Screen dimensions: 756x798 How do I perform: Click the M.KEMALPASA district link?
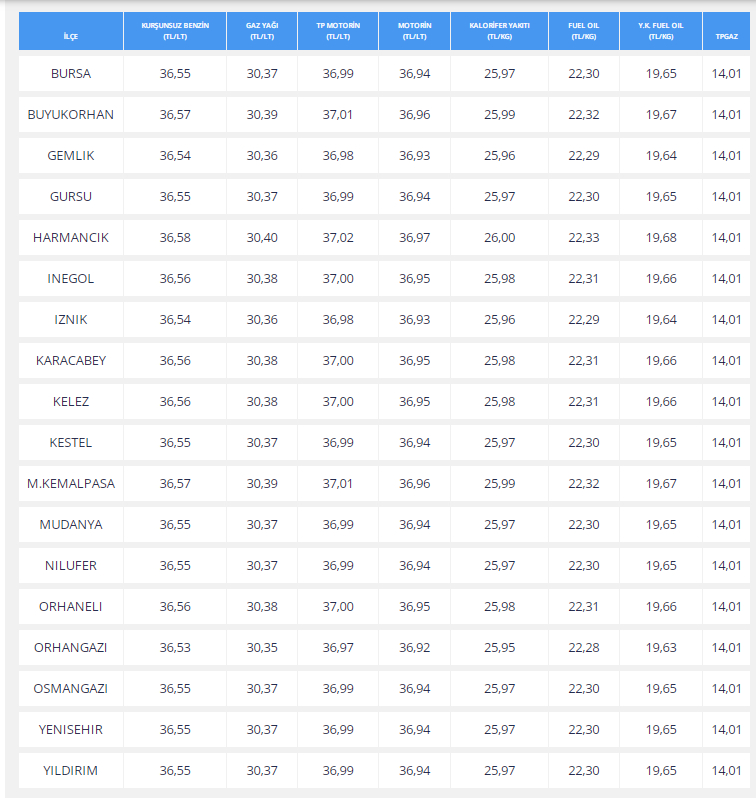(x=70, y=484)
